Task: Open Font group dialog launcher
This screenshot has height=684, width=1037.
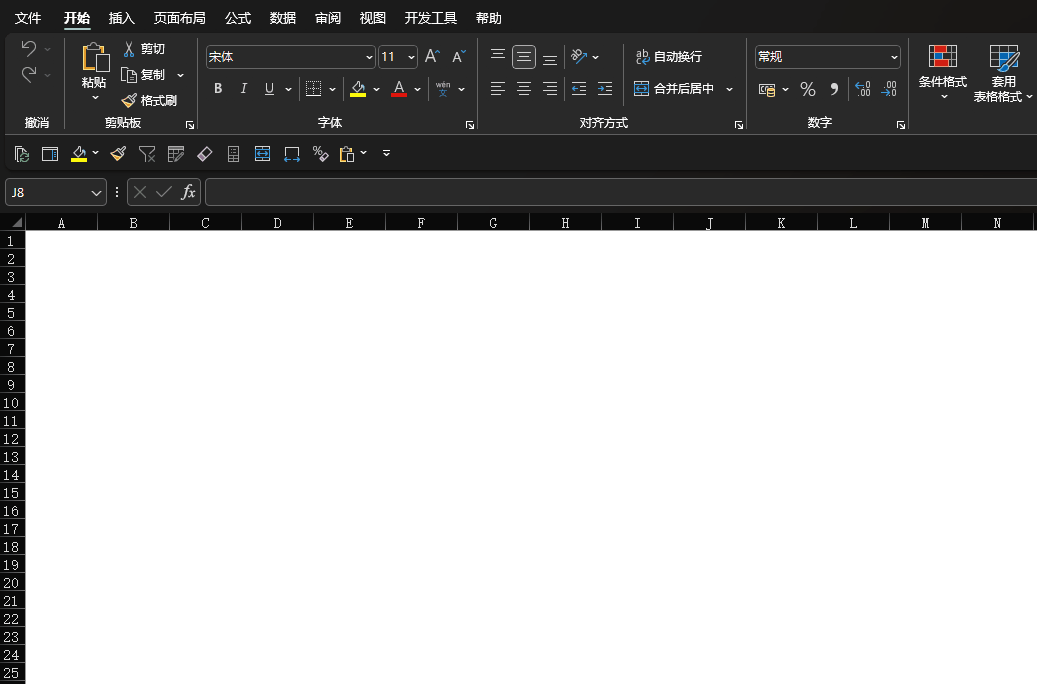Action: [x=470, y=125]
